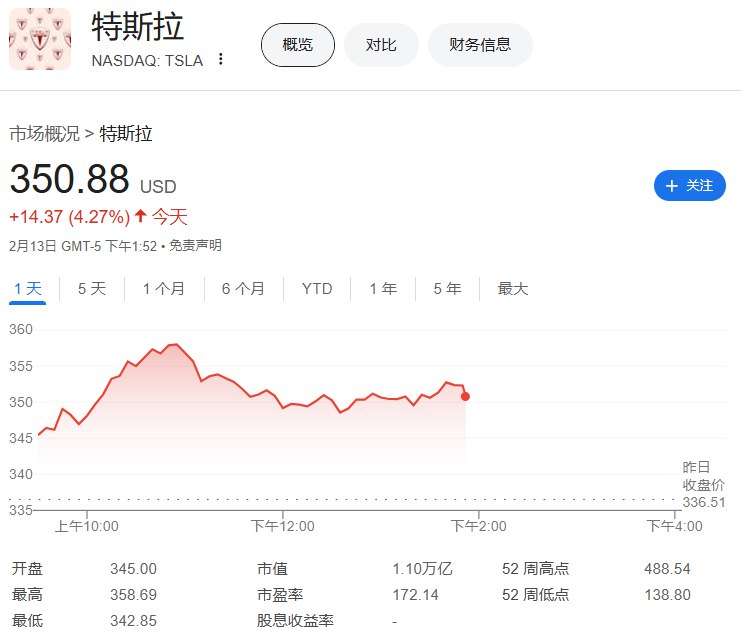Click the 最低 value 342.85
741x641 pixels.
133,621
